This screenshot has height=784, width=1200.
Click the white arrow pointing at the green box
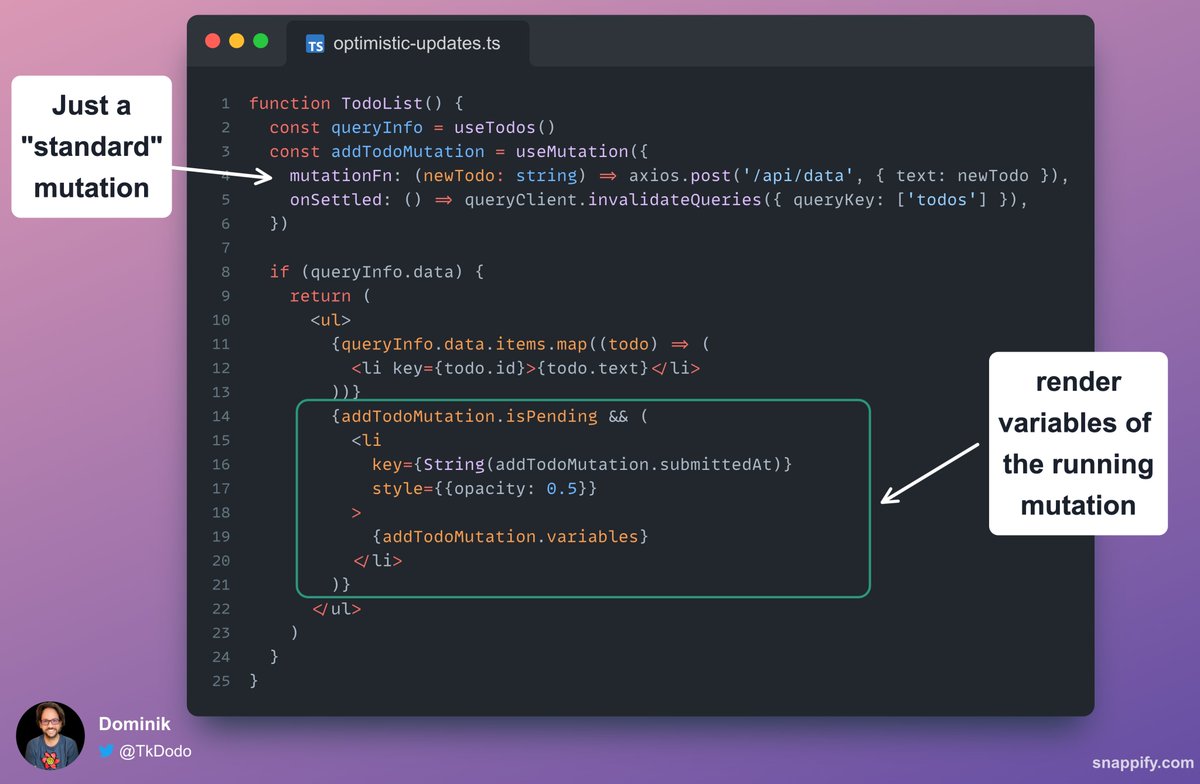pyautogui.click(x=929, y=472)
